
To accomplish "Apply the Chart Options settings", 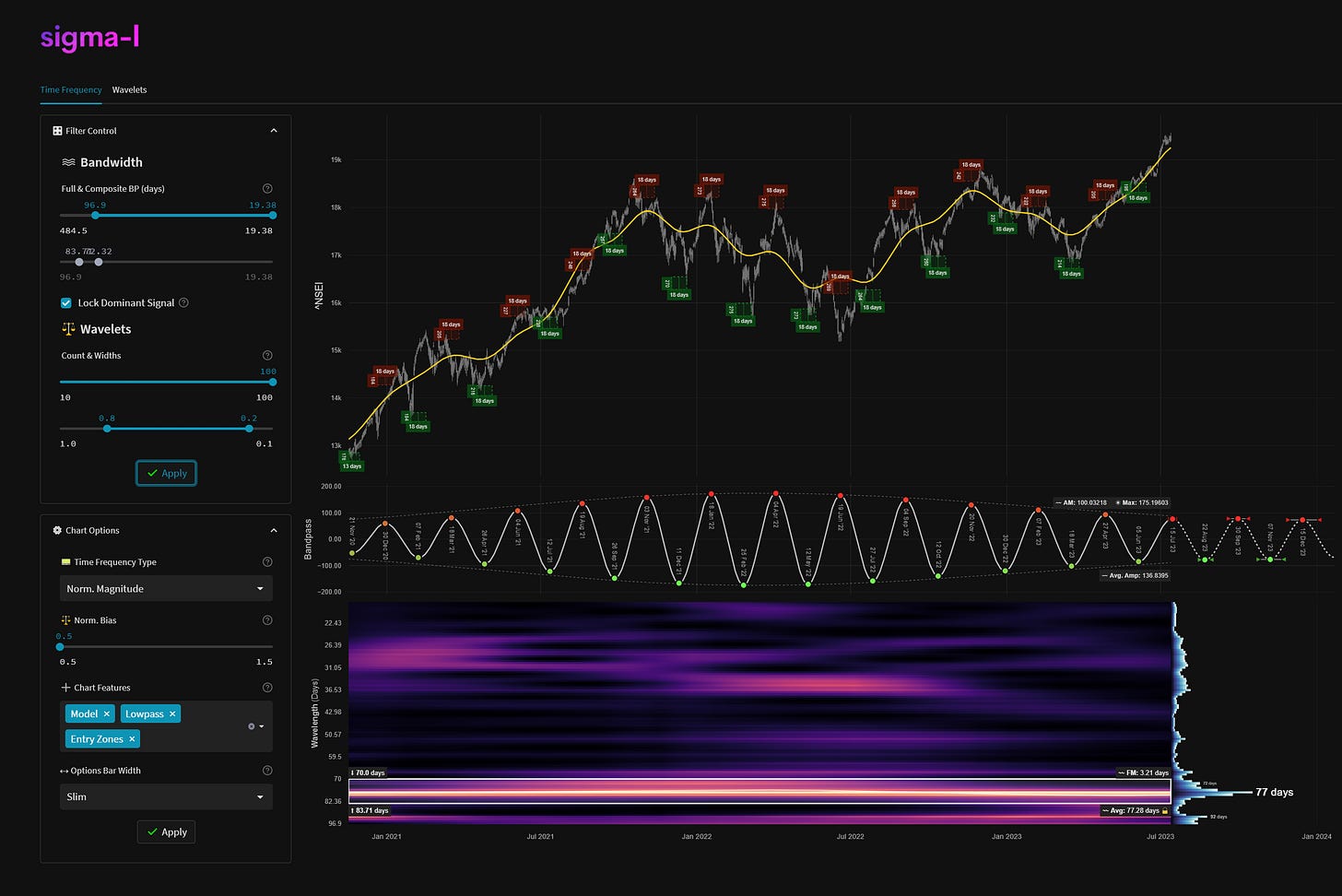I will click(166, 831).
